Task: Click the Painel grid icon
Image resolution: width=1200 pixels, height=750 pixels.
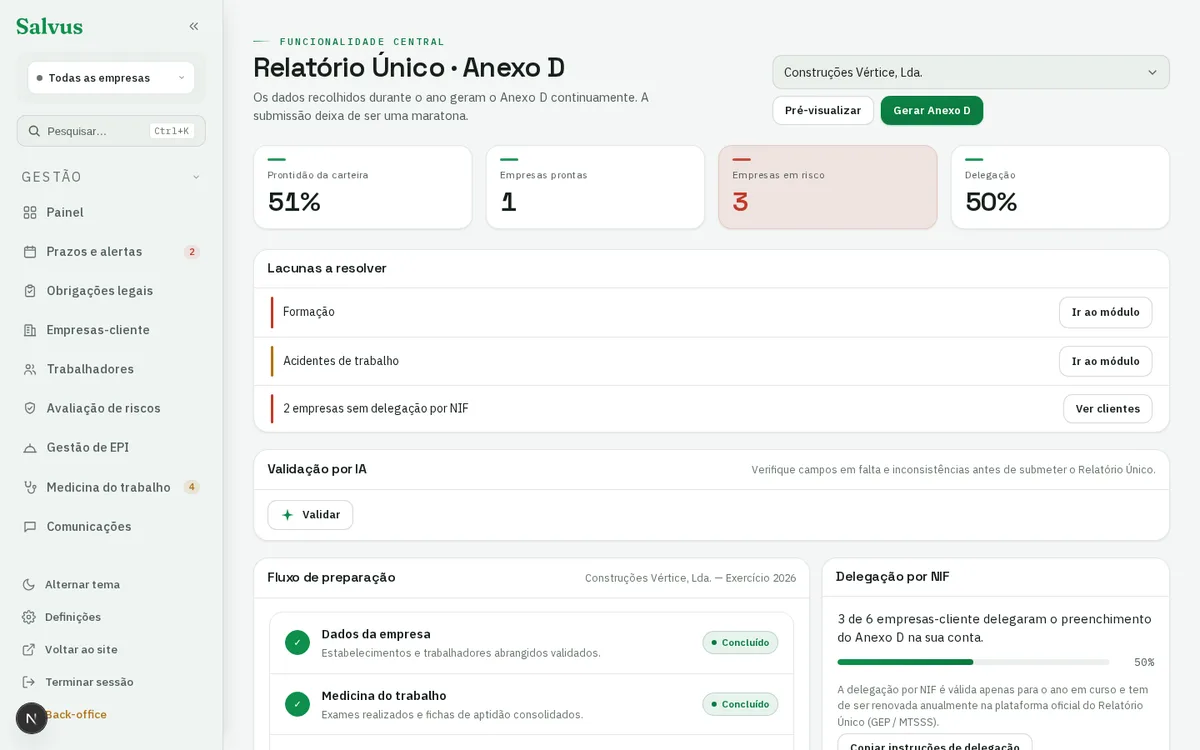Action: pos(30,212)
